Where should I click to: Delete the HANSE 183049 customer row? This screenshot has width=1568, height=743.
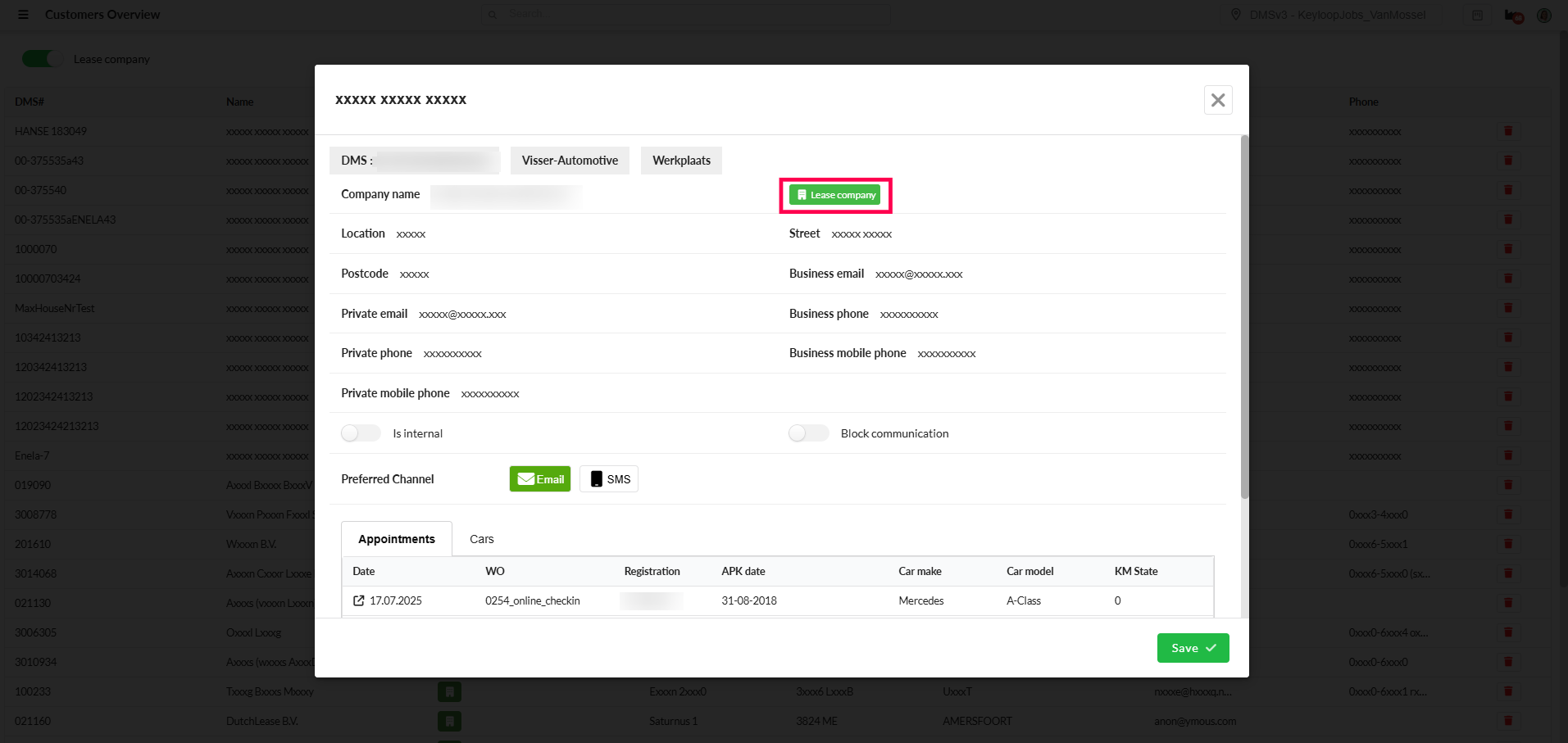point(1507,131)
